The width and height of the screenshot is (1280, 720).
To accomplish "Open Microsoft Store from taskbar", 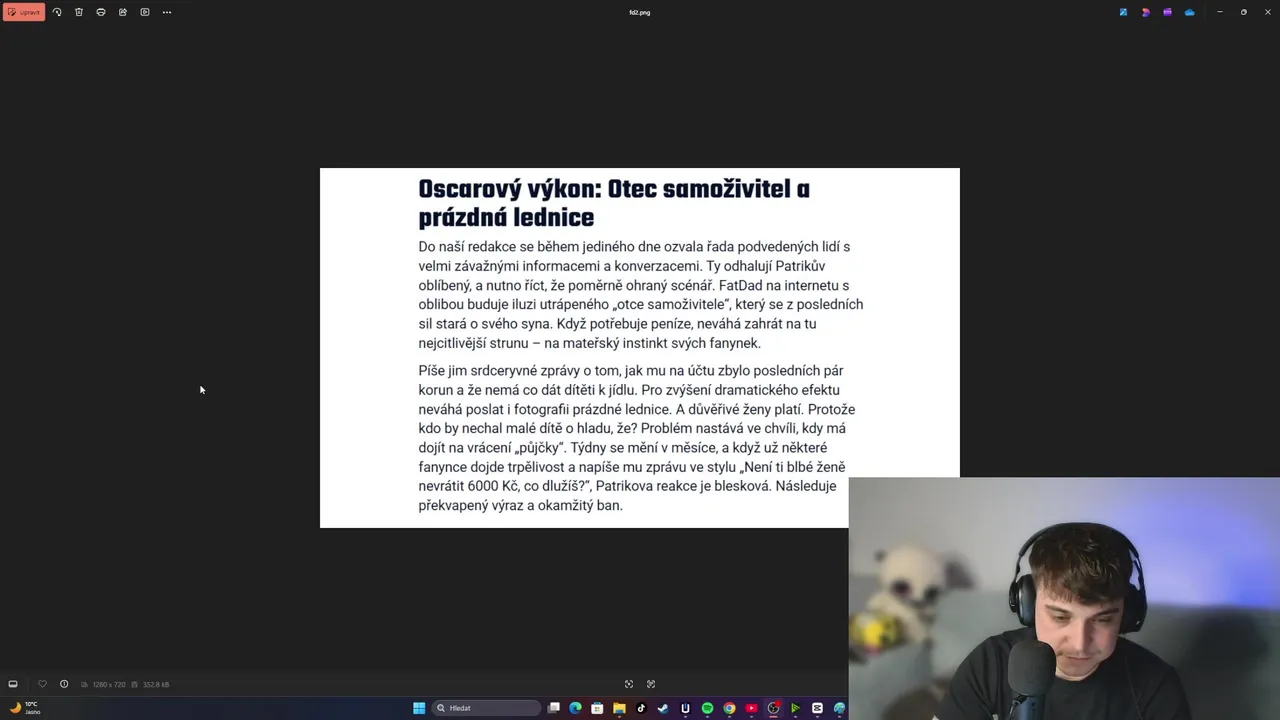I will (x=597, y=708).
